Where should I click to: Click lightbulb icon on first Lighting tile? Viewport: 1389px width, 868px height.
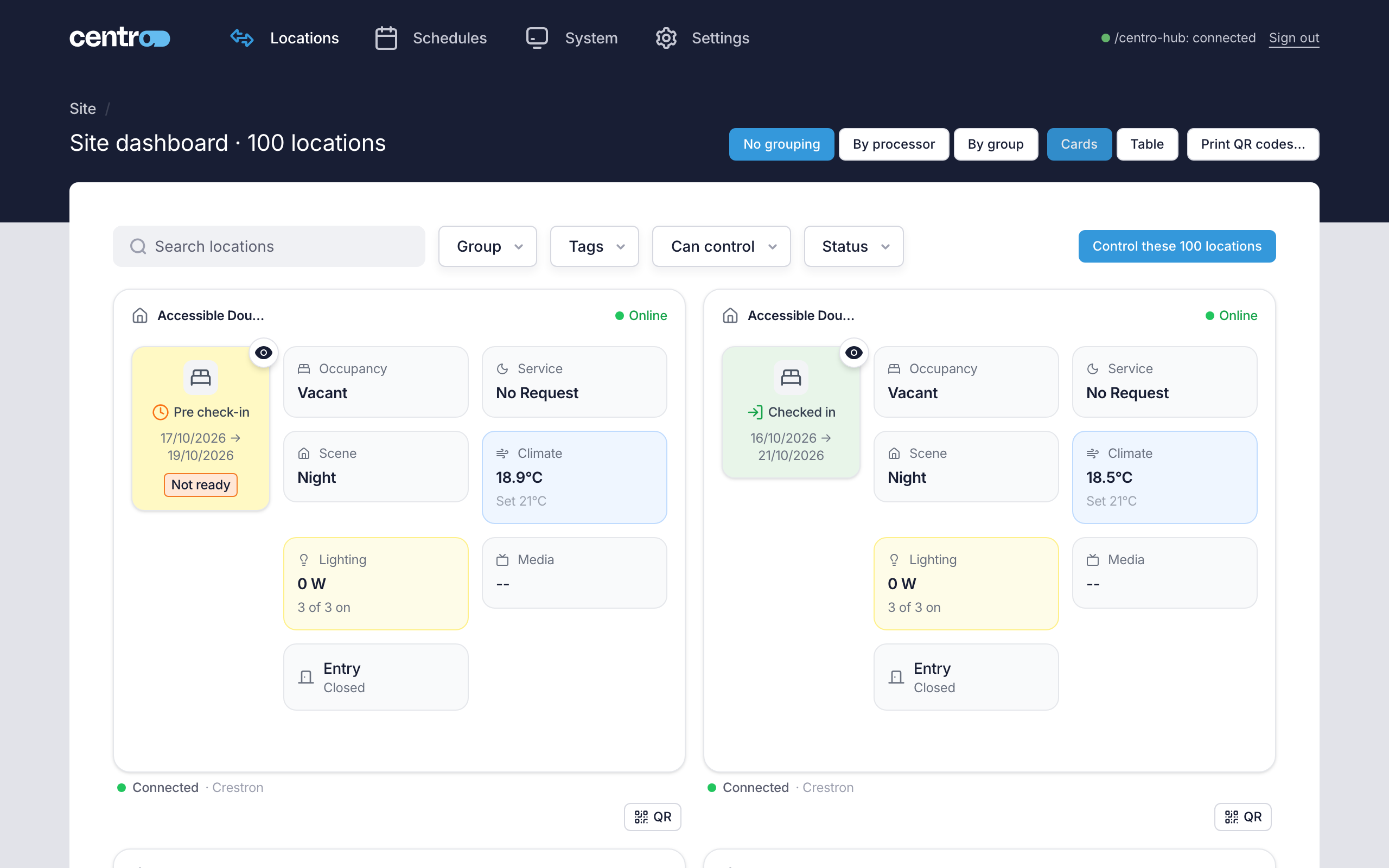(304, 560)
